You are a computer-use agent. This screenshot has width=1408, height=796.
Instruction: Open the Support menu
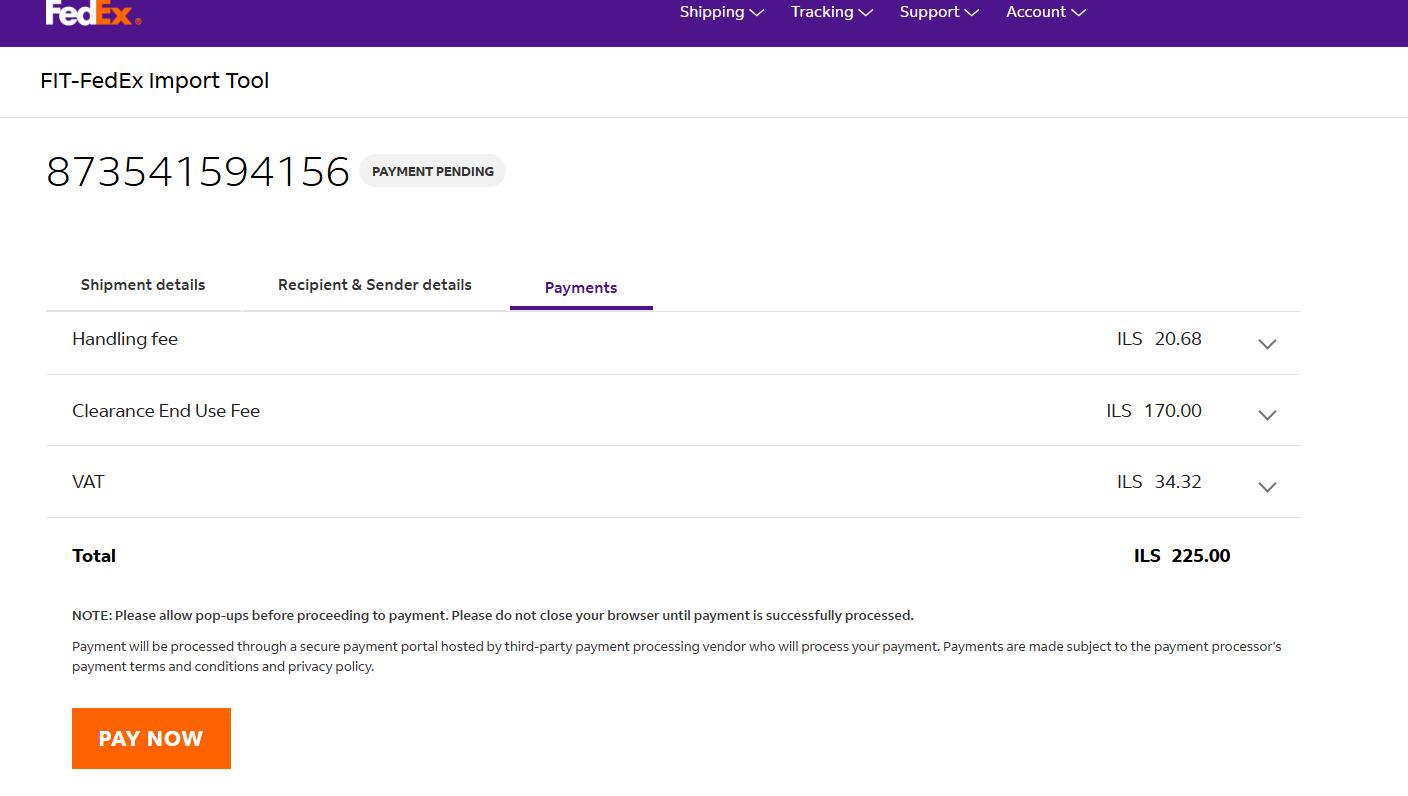coord(938,12)
